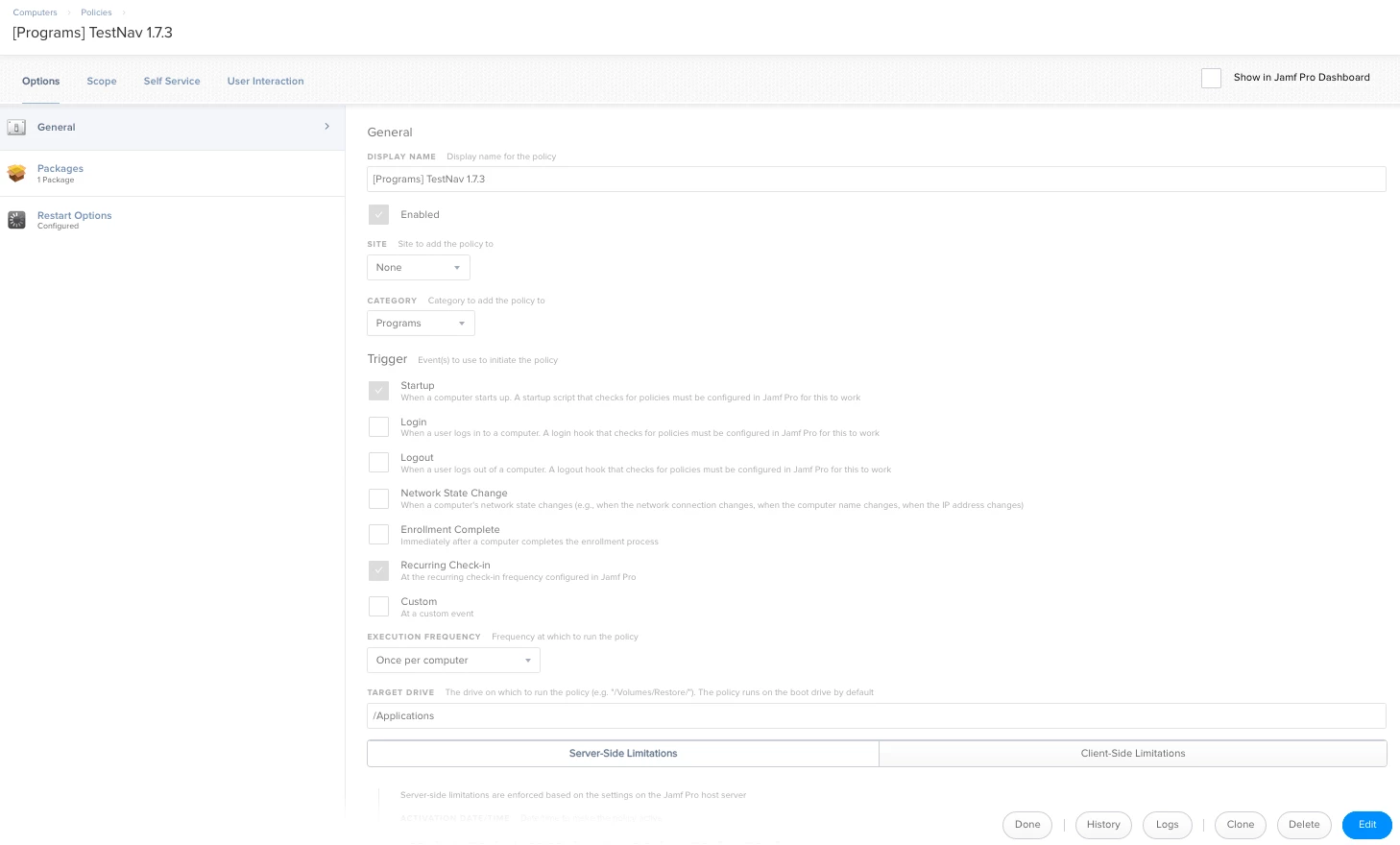Toggle the Recurring Check-in checkbox
Screen dimensions: 1400x845
(x=378, y=570)
